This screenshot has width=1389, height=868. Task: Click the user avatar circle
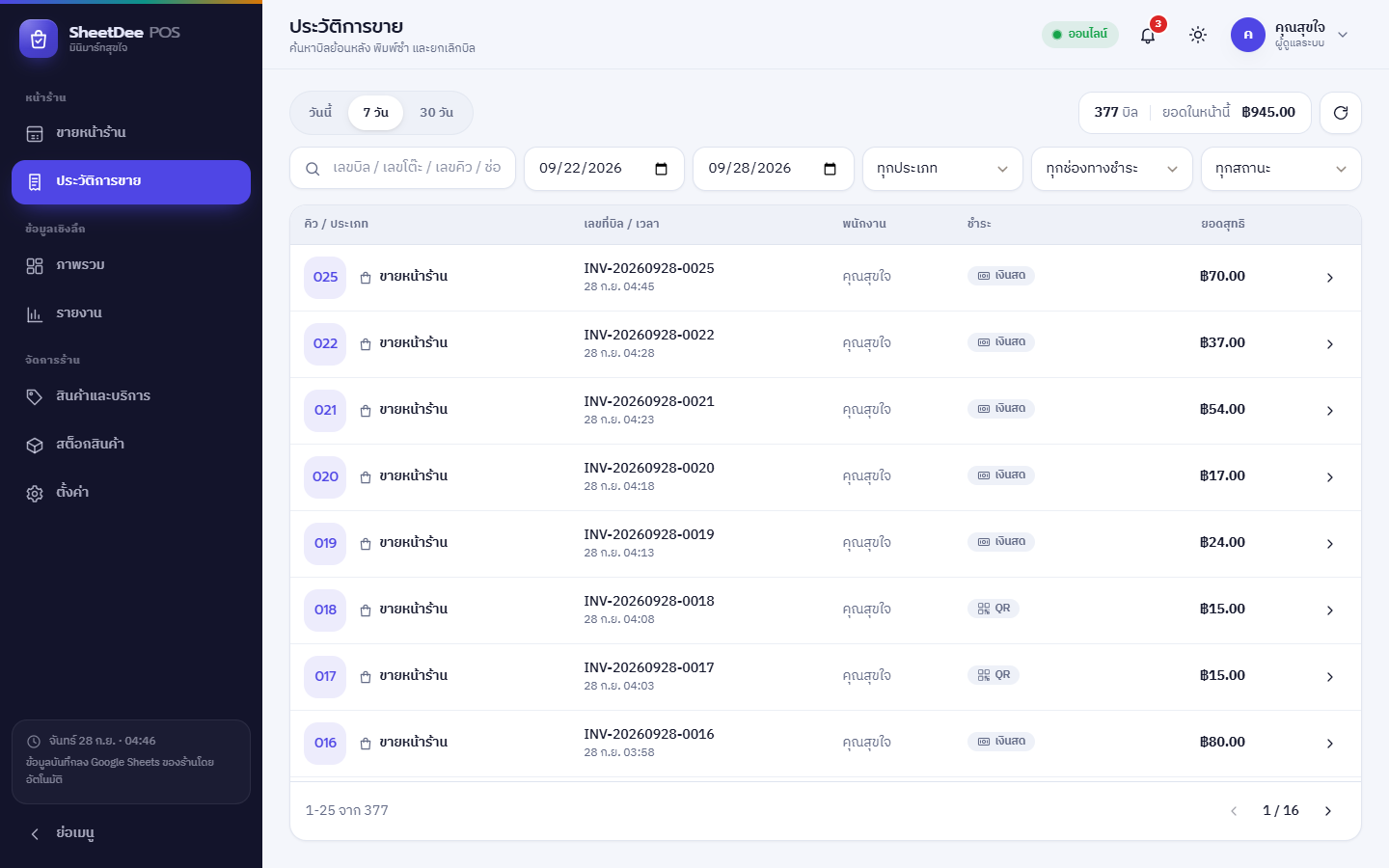pyautogui.click(x=1248, y=35)
